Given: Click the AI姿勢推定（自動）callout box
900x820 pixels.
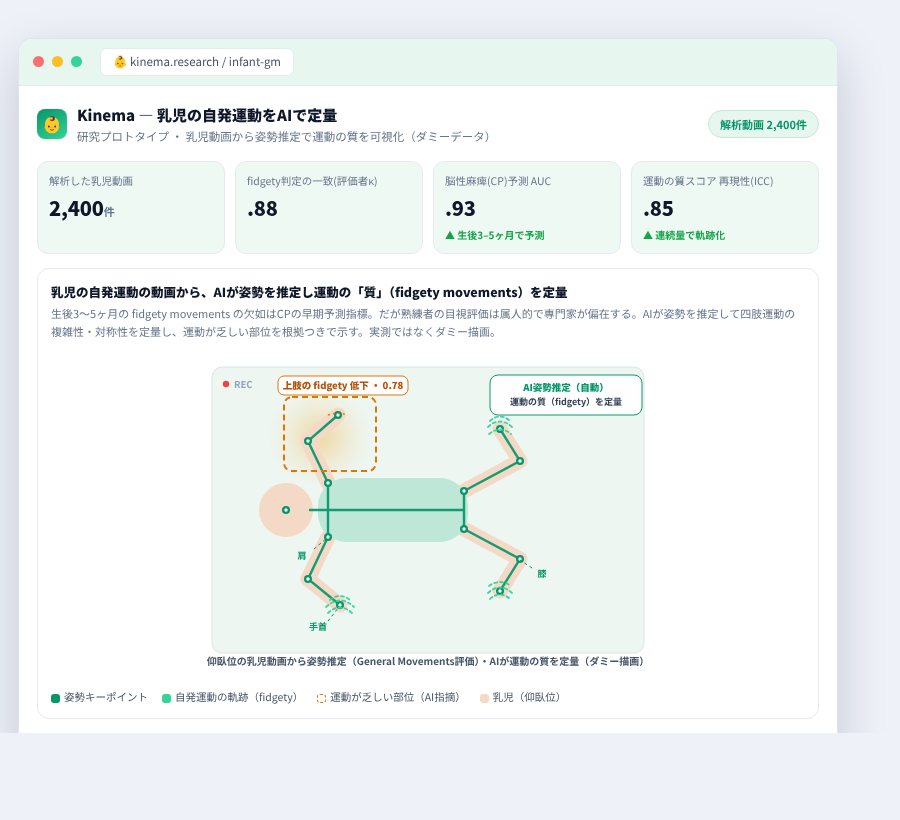Looking at the screenshot, I should click(x=565, y=395).
